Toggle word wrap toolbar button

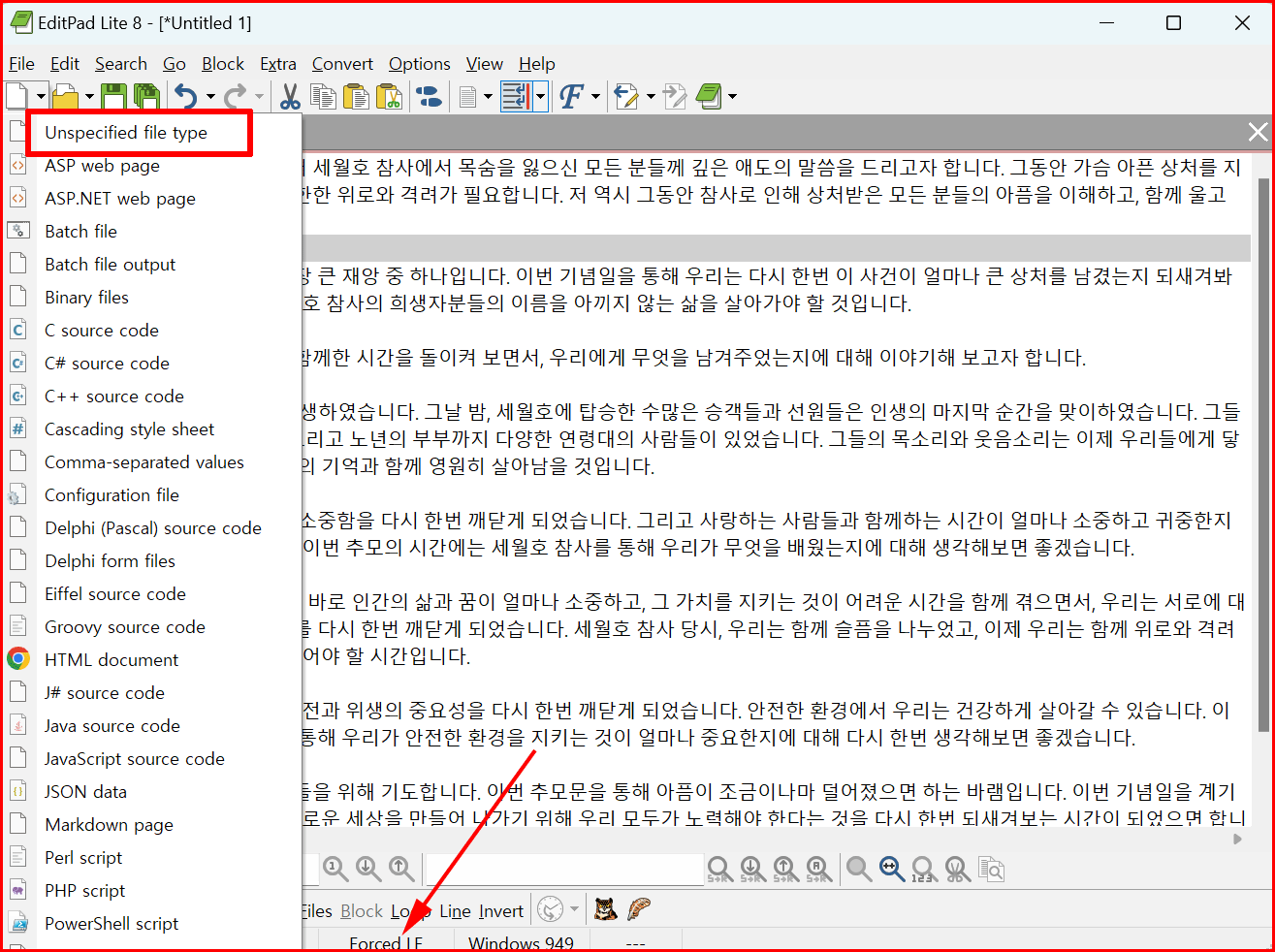click(515, 96)
